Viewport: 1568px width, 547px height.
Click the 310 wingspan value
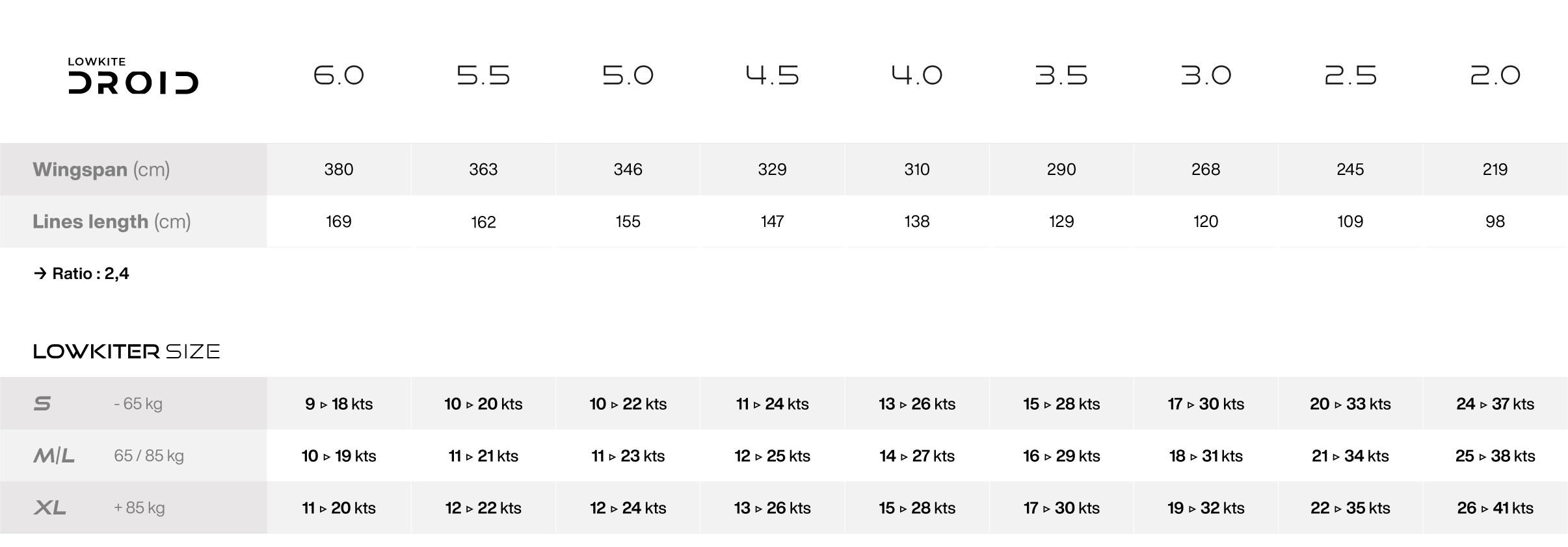pos(916,170)
